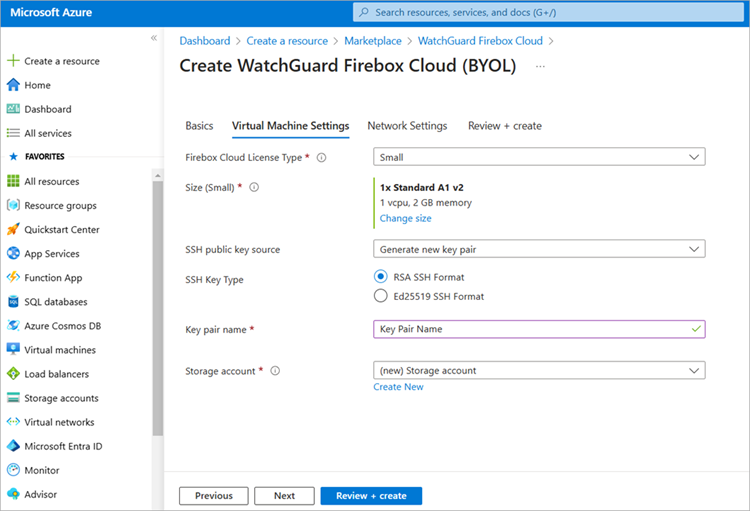Click the Microsoft Azure logo text
Image resolution: width=750 pixels, height=511 pixels.
coord(51,12)
